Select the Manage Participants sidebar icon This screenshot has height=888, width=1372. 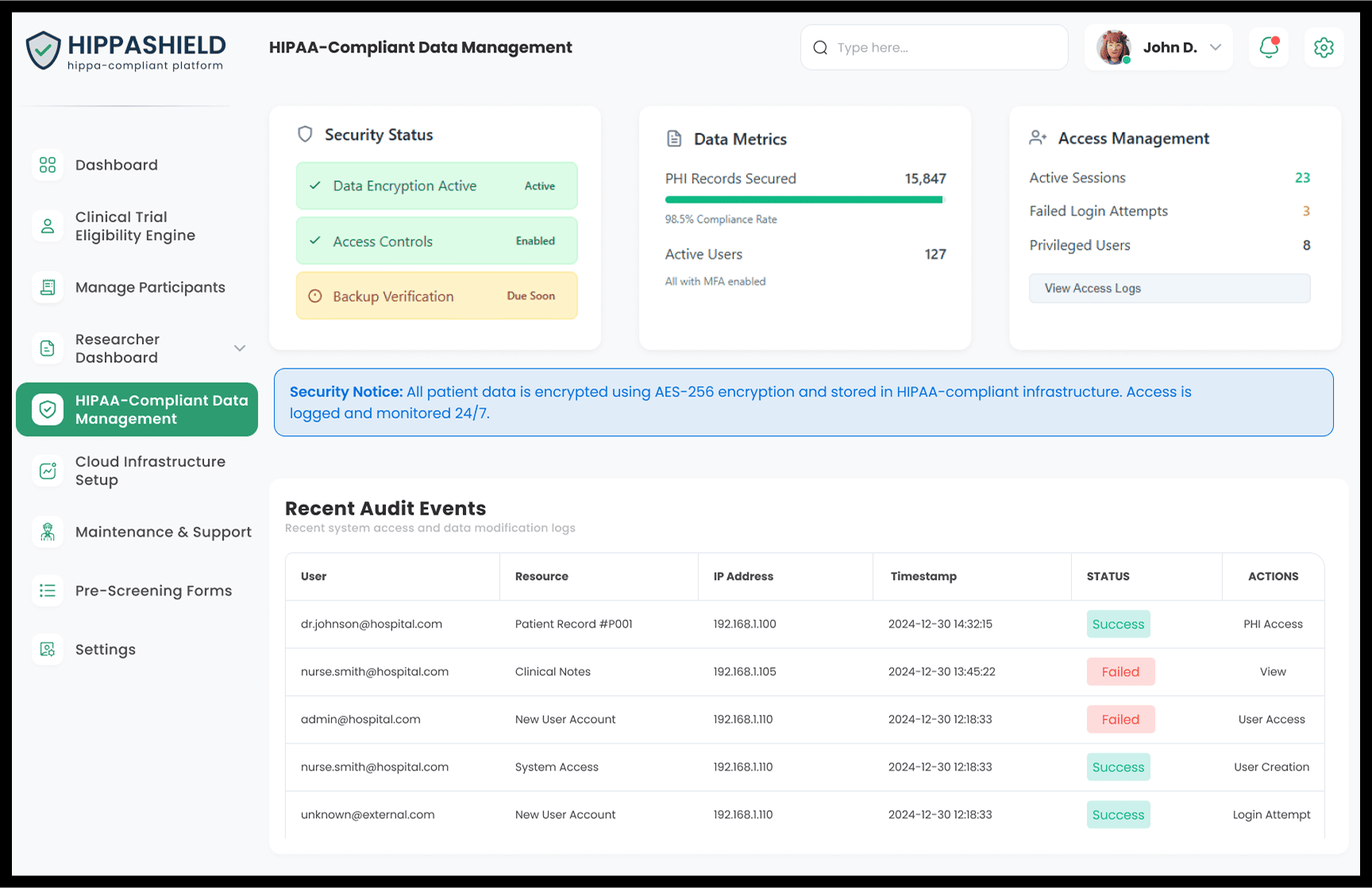click(x=48, y=288)
